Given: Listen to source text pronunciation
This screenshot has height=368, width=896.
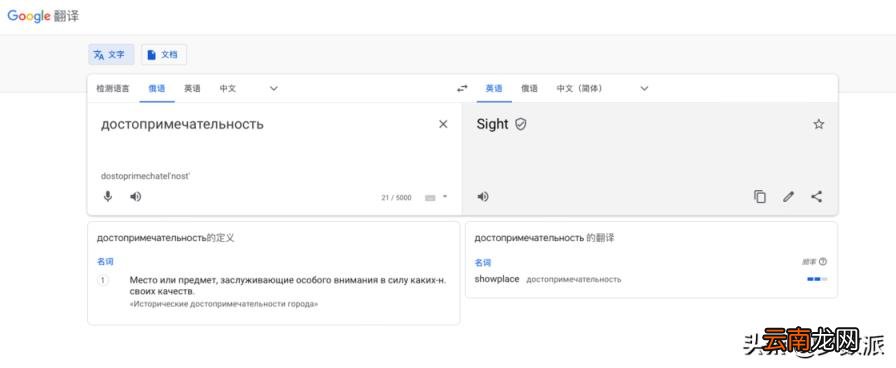Looking at the screenshot, I should click(135, 197).
